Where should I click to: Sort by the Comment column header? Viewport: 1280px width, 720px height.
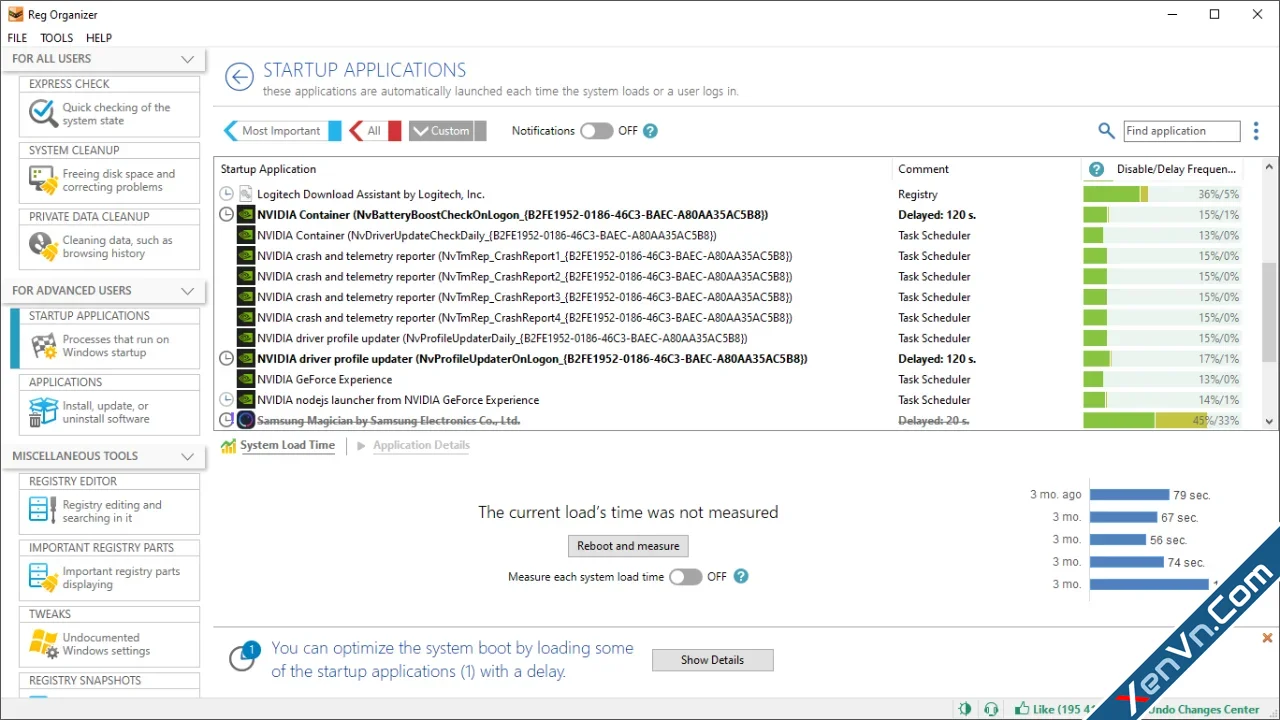pyautogui.click(x=986, y=169)
